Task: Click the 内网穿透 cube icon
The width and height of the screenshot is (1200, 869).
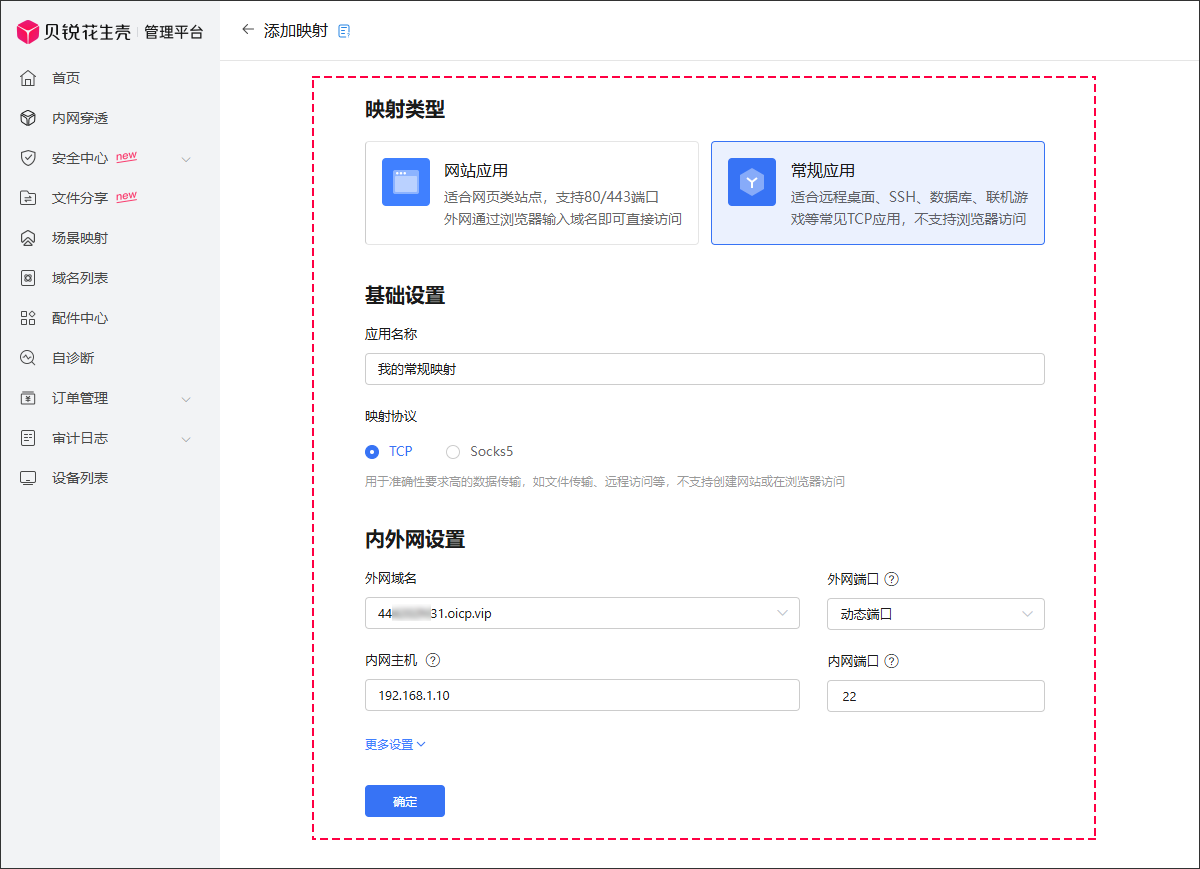Action: [x=28, y=118]
